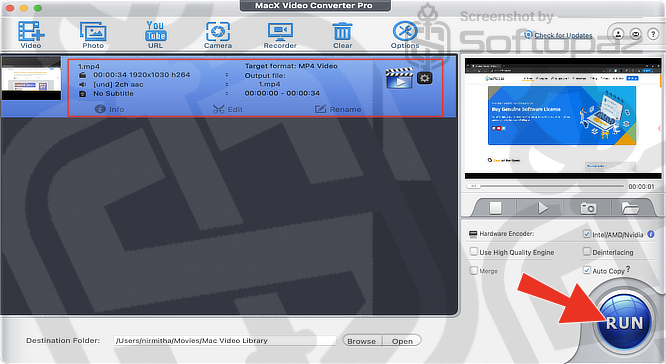
Task: Open the Options settings
Action: tap(405, 35)
